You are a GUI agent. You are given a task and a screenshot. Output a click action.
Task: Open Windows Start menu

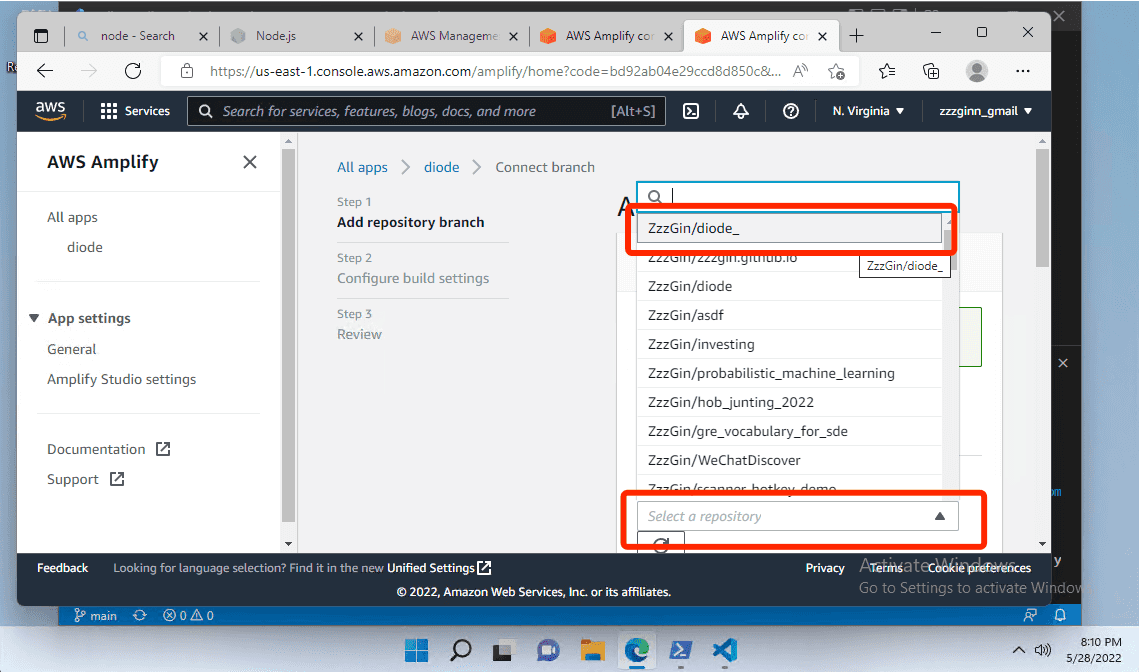click(416, 649)
